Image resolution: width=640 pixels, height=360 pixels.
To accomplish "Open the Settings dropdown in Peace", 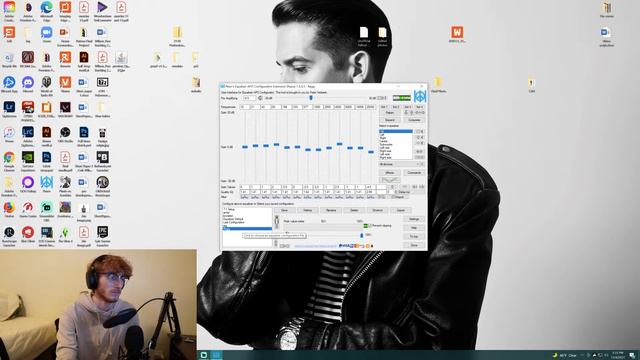I will tap(414, 219).
